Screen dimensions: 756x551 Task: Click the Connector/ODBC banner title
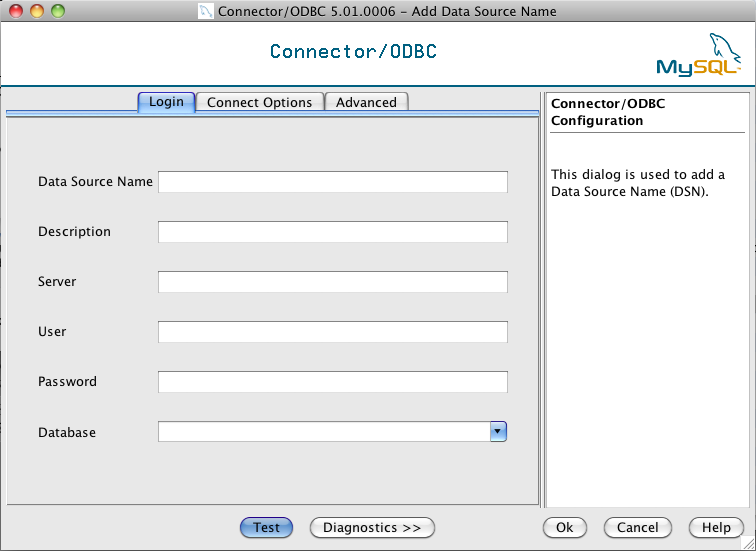pyautogui.click(x=353, y=51)
